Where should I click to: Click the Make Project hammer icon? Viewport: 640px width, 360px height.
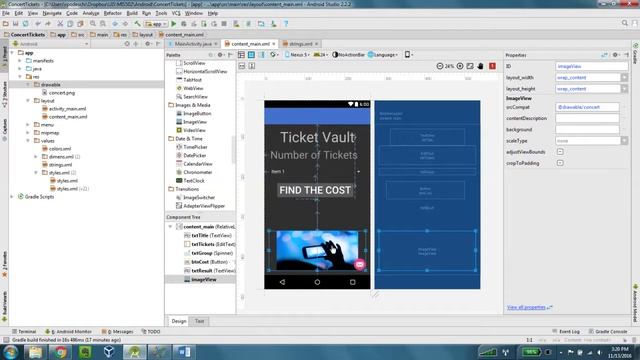137,24
